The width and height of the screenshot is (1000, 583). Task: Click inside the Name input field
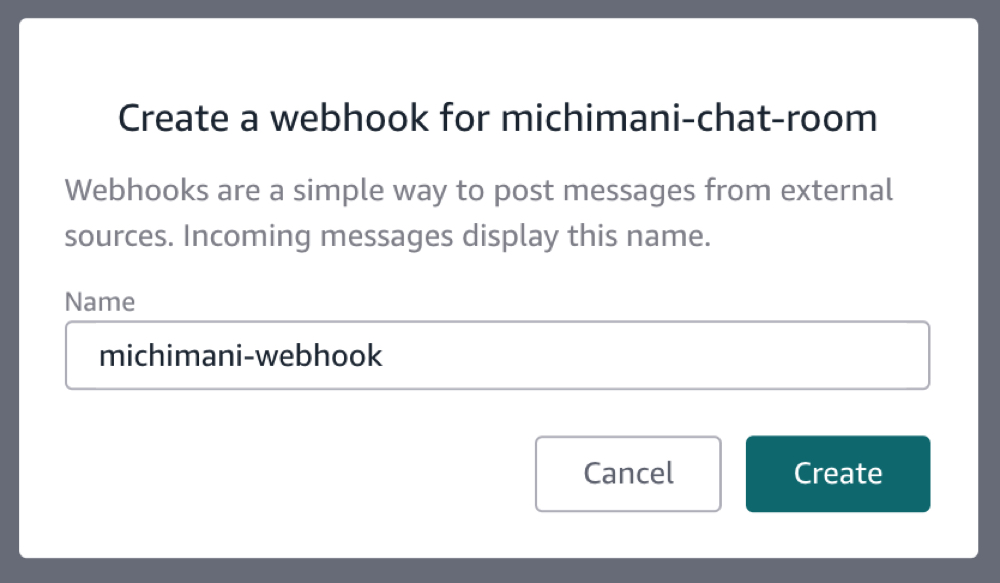click(497, 354)
